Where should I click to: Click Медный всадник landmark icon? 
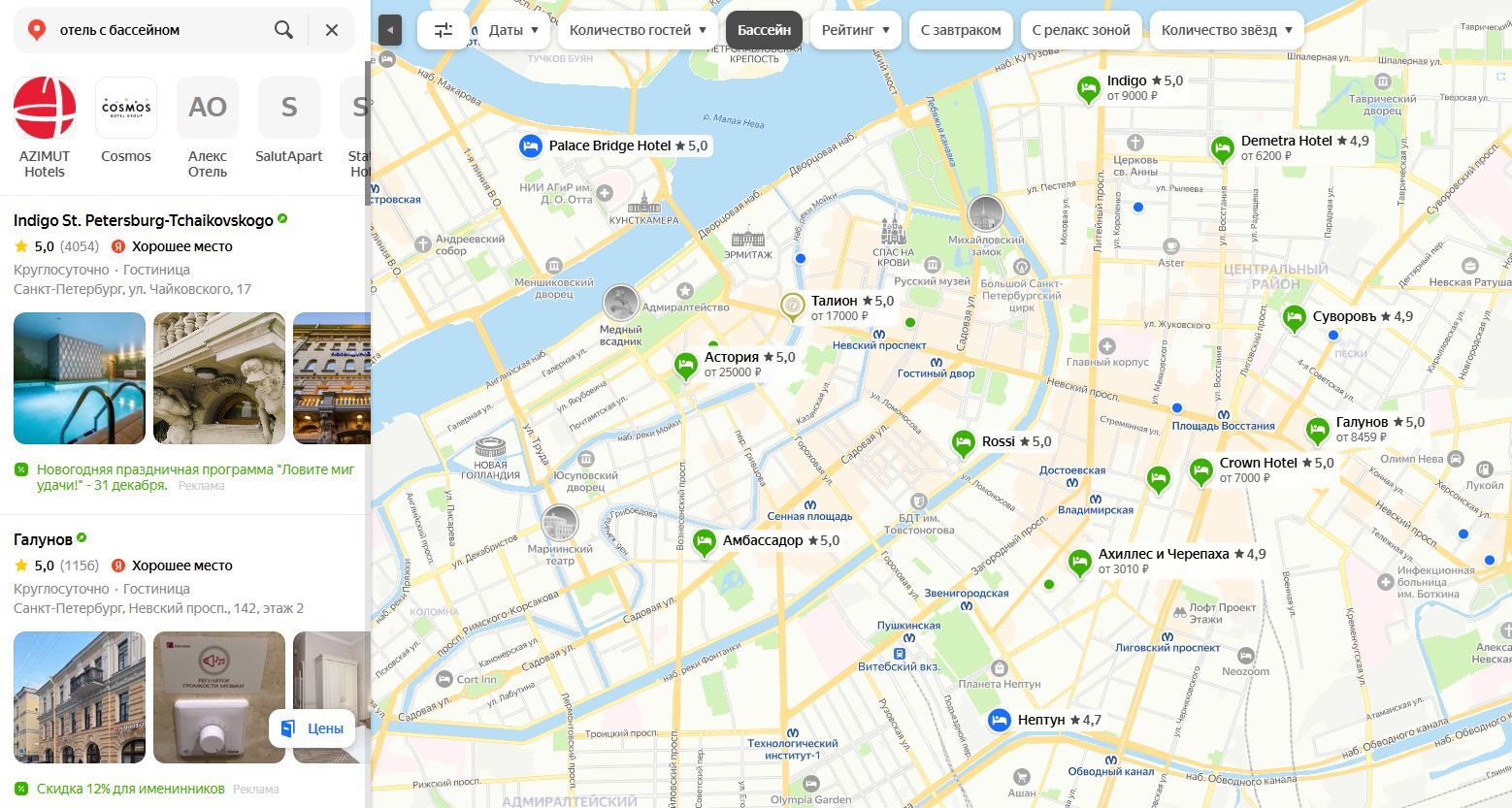pyautogui.click(x=621, y=303)
